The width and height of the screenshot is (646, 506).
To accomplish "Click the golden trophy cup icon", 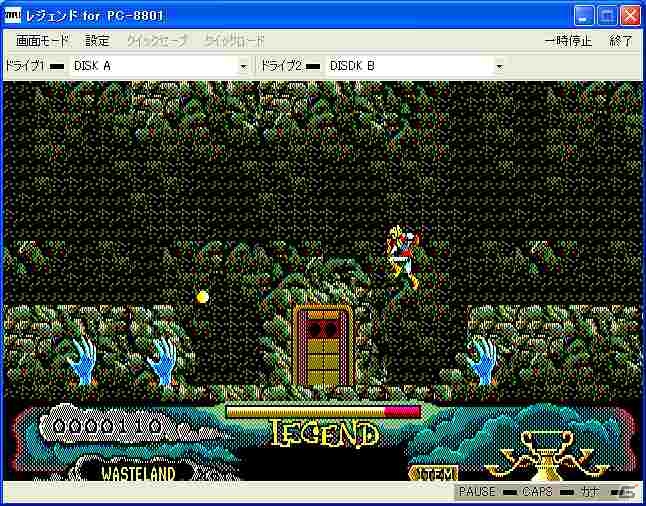I will [546, 456].
